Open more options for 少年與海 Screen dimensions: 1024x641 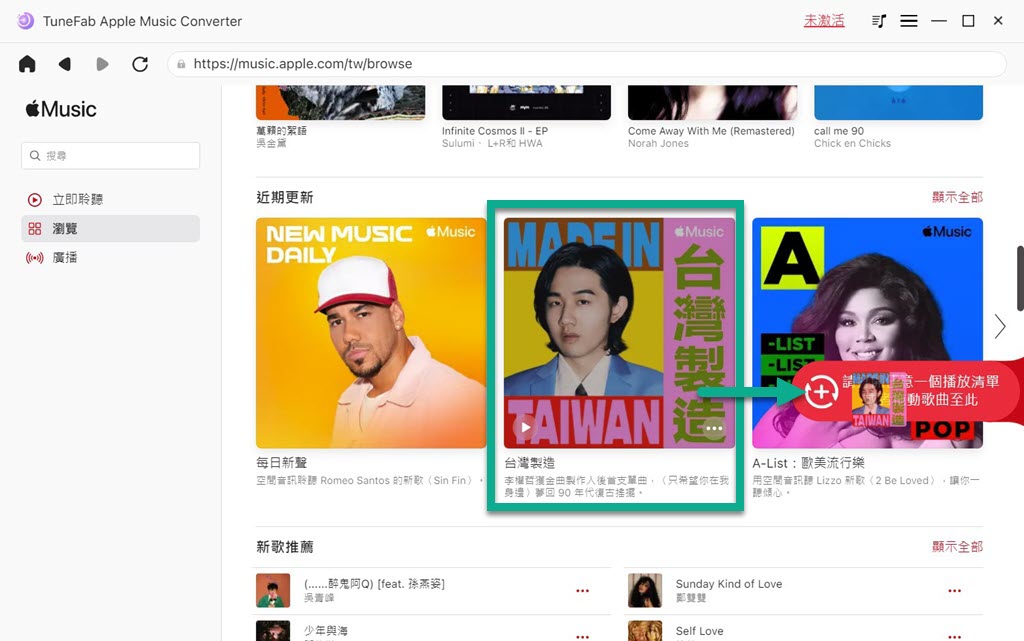pyautogui.click(x=583, y=636)
